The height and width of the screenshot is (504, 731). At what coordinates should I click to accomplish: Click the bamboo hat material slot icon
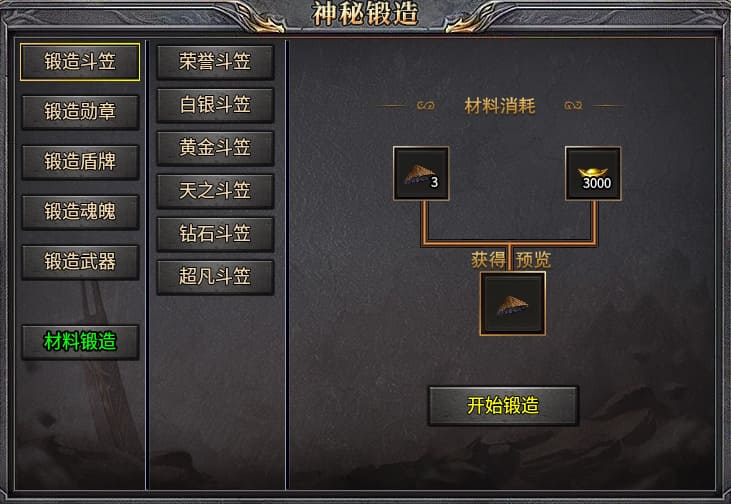[421, 173]
